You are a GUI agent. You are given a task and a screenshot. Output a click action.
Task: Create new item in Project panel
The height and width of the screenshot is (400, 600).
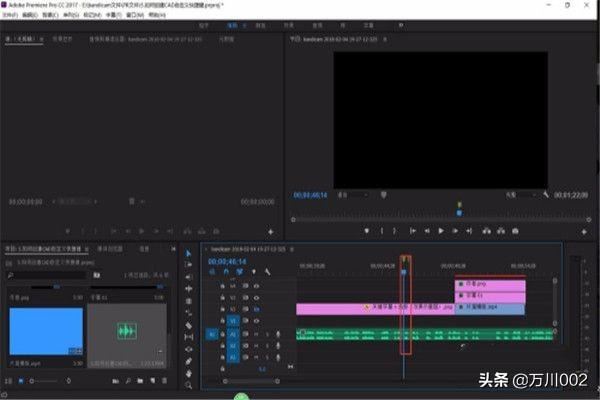(x=153, y=381)
